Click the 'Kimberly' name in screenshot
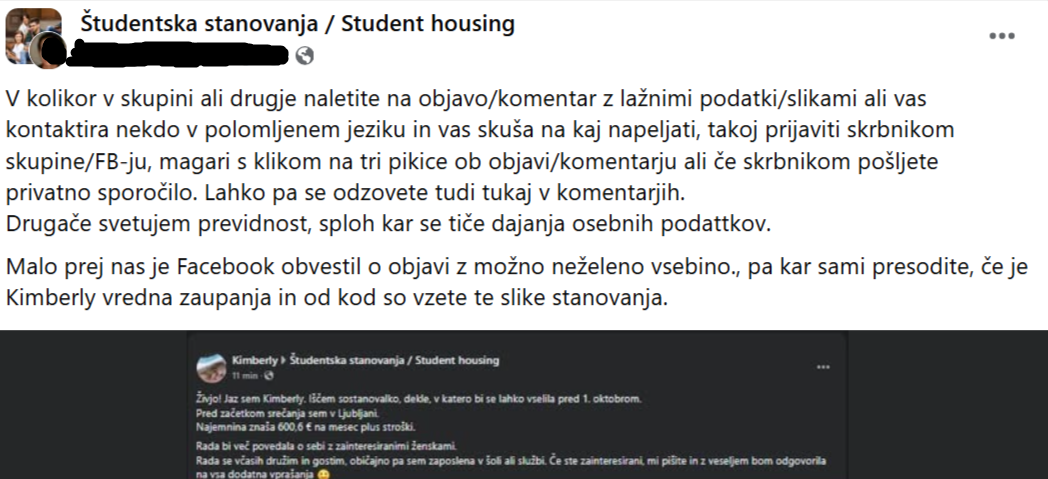Viewport: 1048px width, 479px height. (x=254, y=360)
